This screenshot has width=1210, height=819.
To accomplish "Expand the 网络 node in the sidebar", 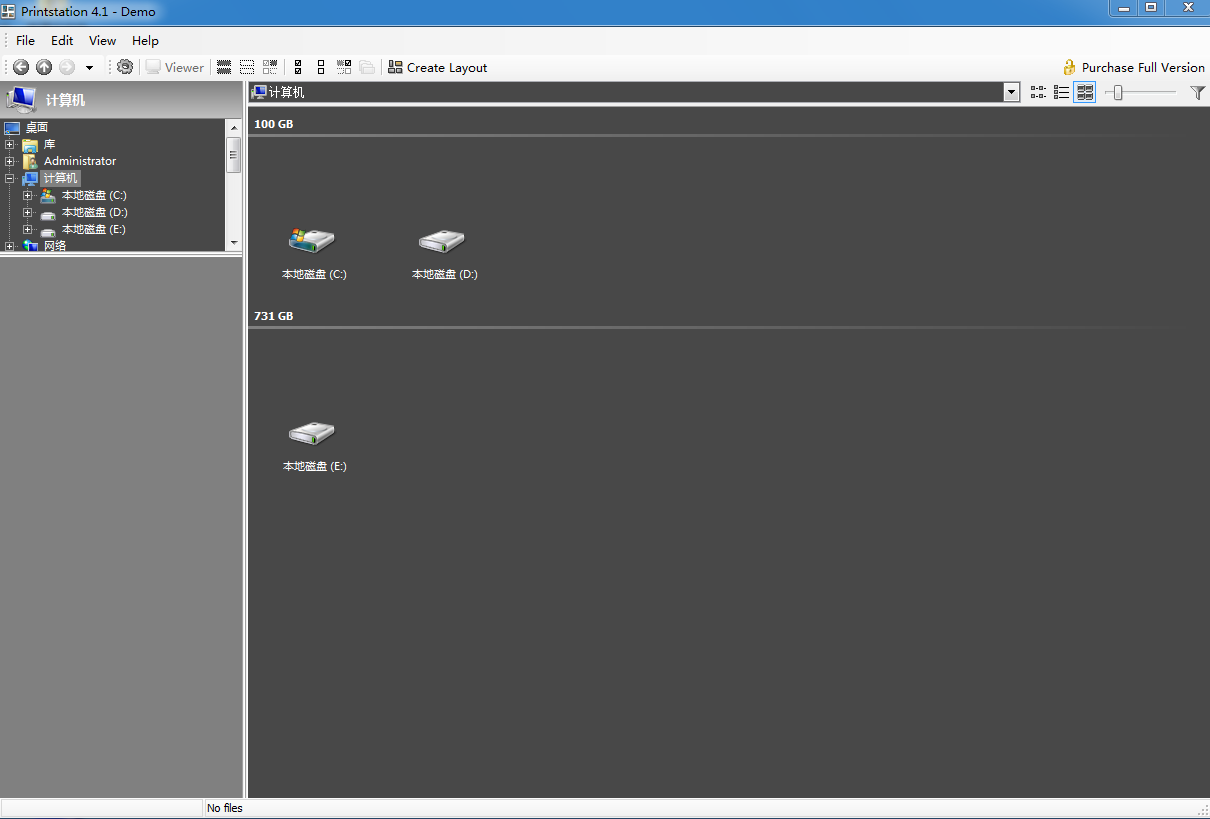I will pos(10,245).
